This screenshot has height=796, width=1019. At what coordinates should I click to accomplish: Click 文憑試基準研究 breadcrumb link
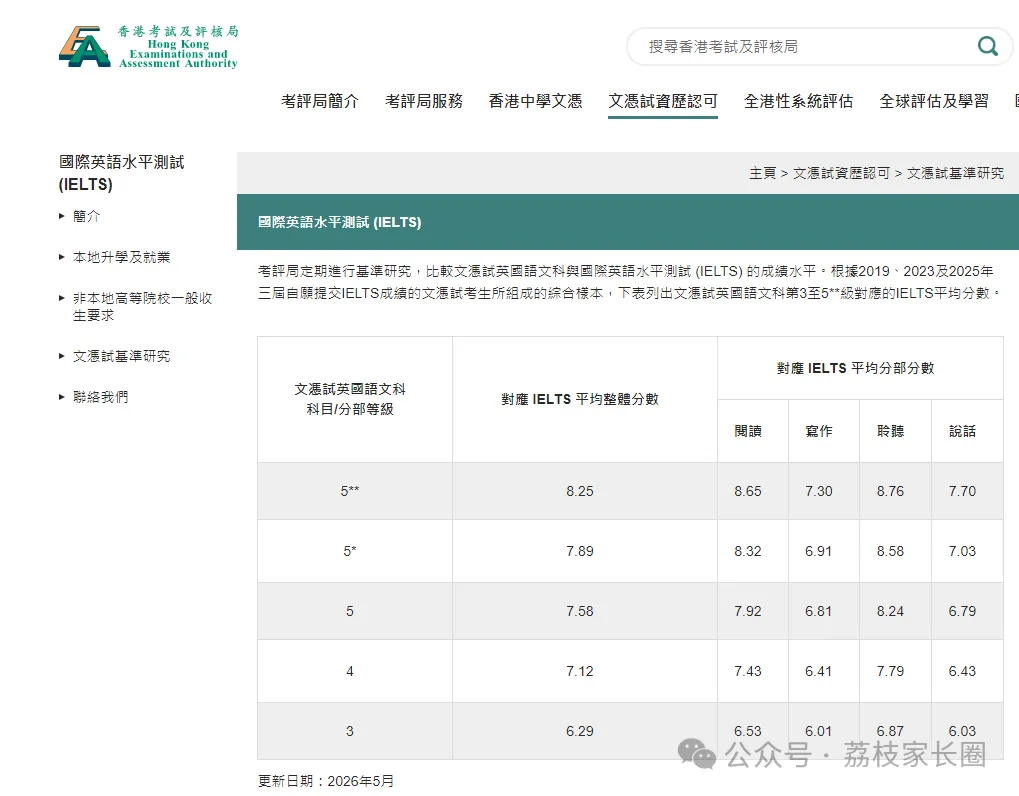coord(955,173)
